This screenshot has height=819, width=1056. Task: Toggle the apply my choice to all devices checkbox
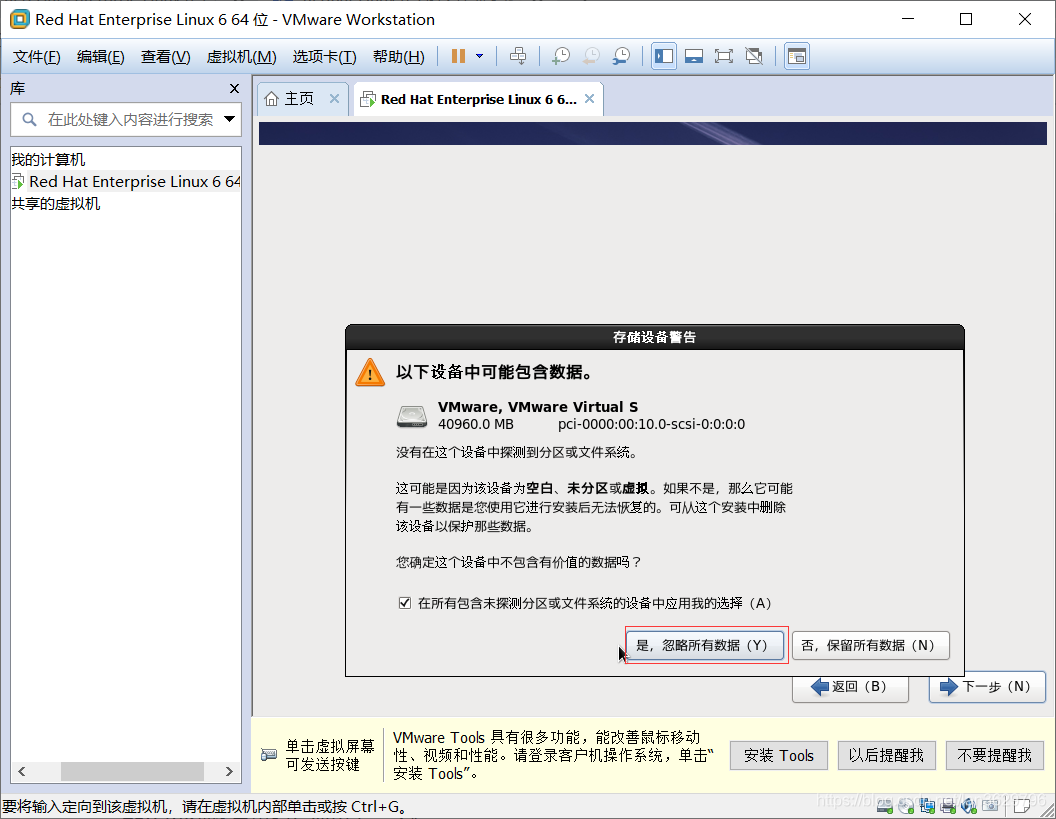click(x=404, y=603)
